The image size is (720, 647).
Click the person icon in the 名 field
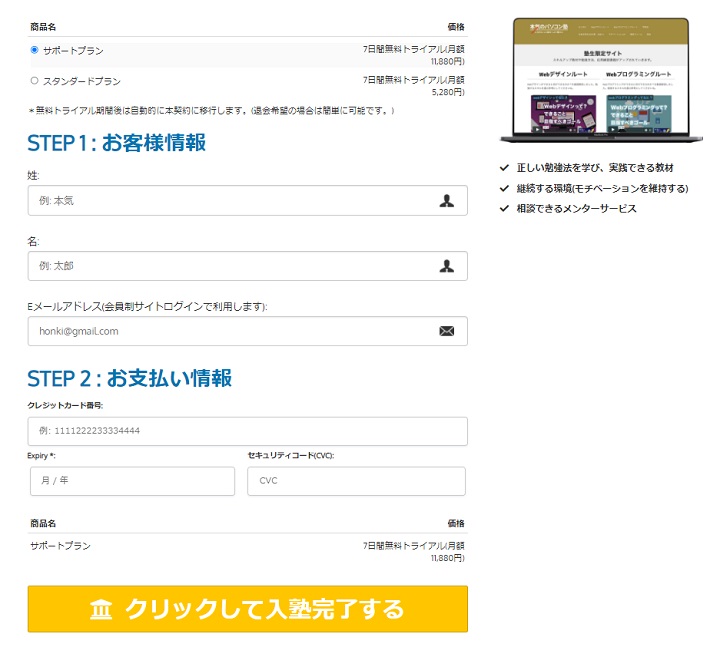(446, 266)
